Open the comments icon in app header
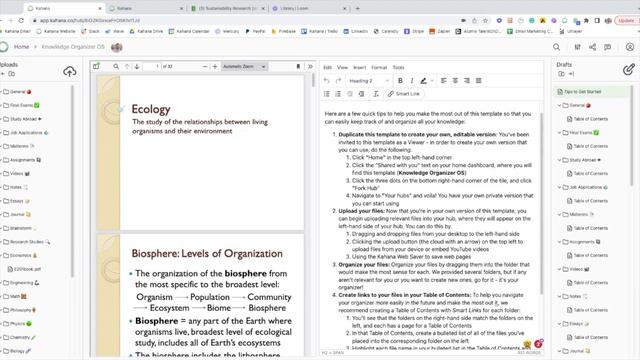This screenshot has height=360, width=640. [608, 47]
